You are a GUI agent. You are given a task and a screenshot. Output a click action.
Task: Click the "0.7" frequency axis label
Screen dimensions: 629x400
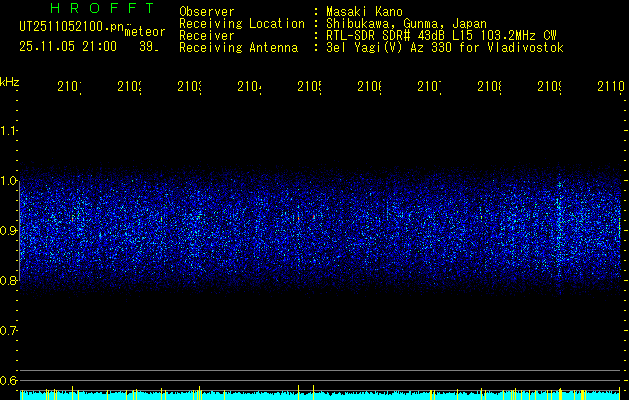click(x=8, y=331)
